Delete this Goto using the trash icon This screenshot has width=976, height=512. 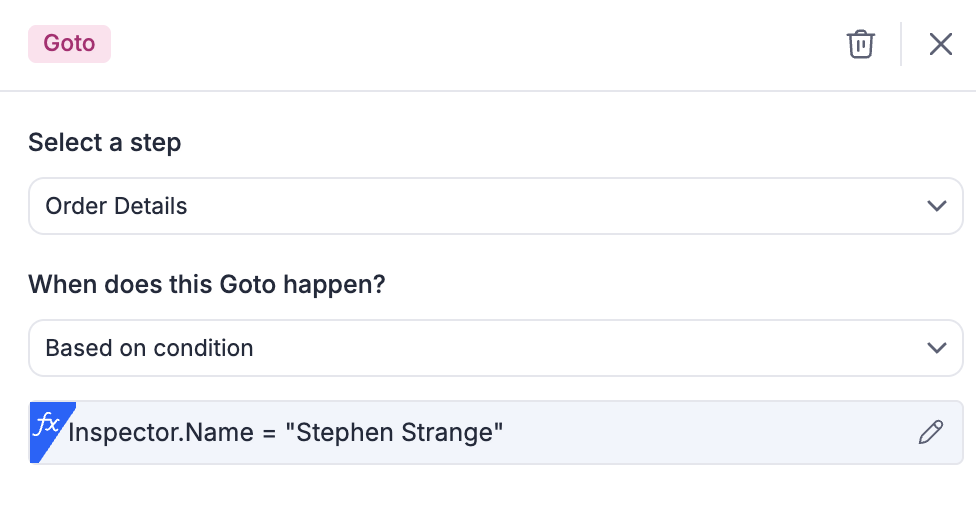coord(860,44)
